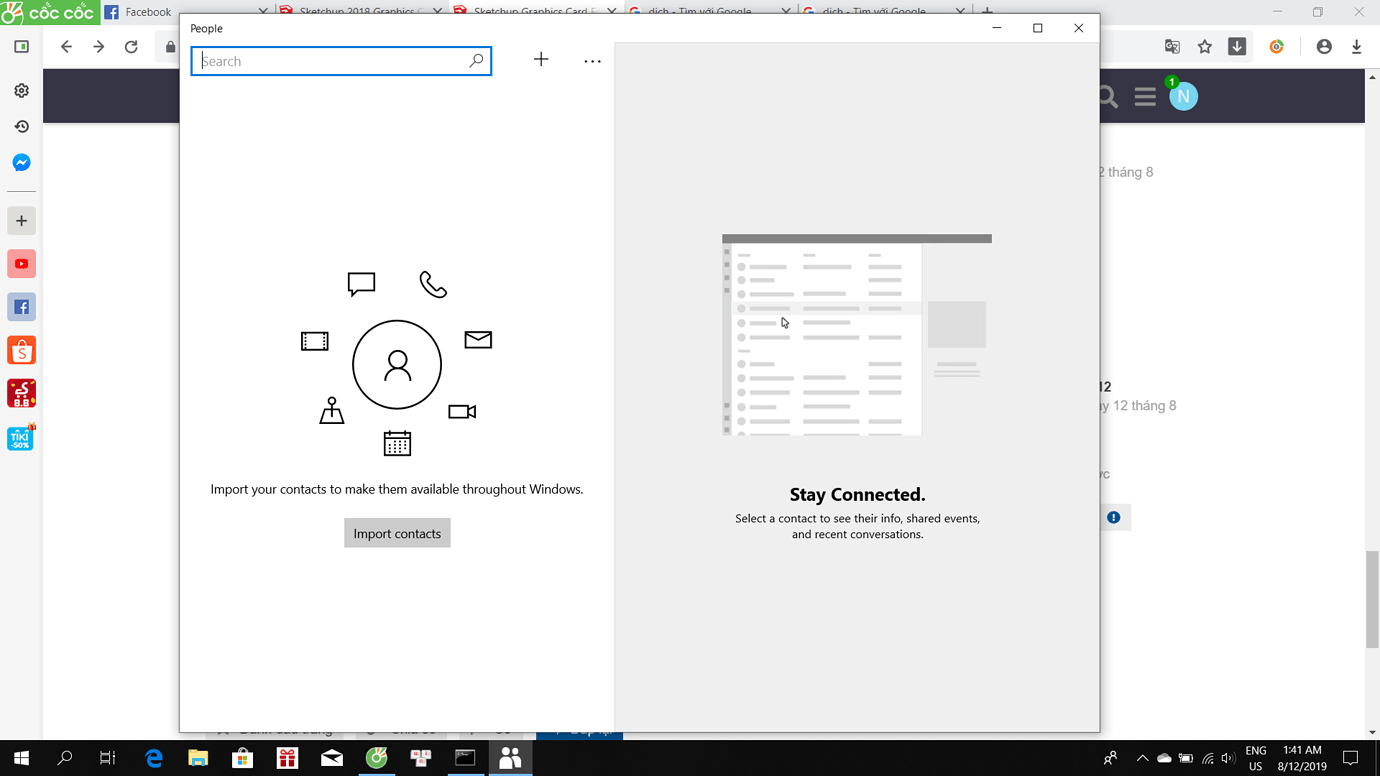Click the magnifier icon in People search box
The height and width of the screenshot is (776, 1380).
476,61
